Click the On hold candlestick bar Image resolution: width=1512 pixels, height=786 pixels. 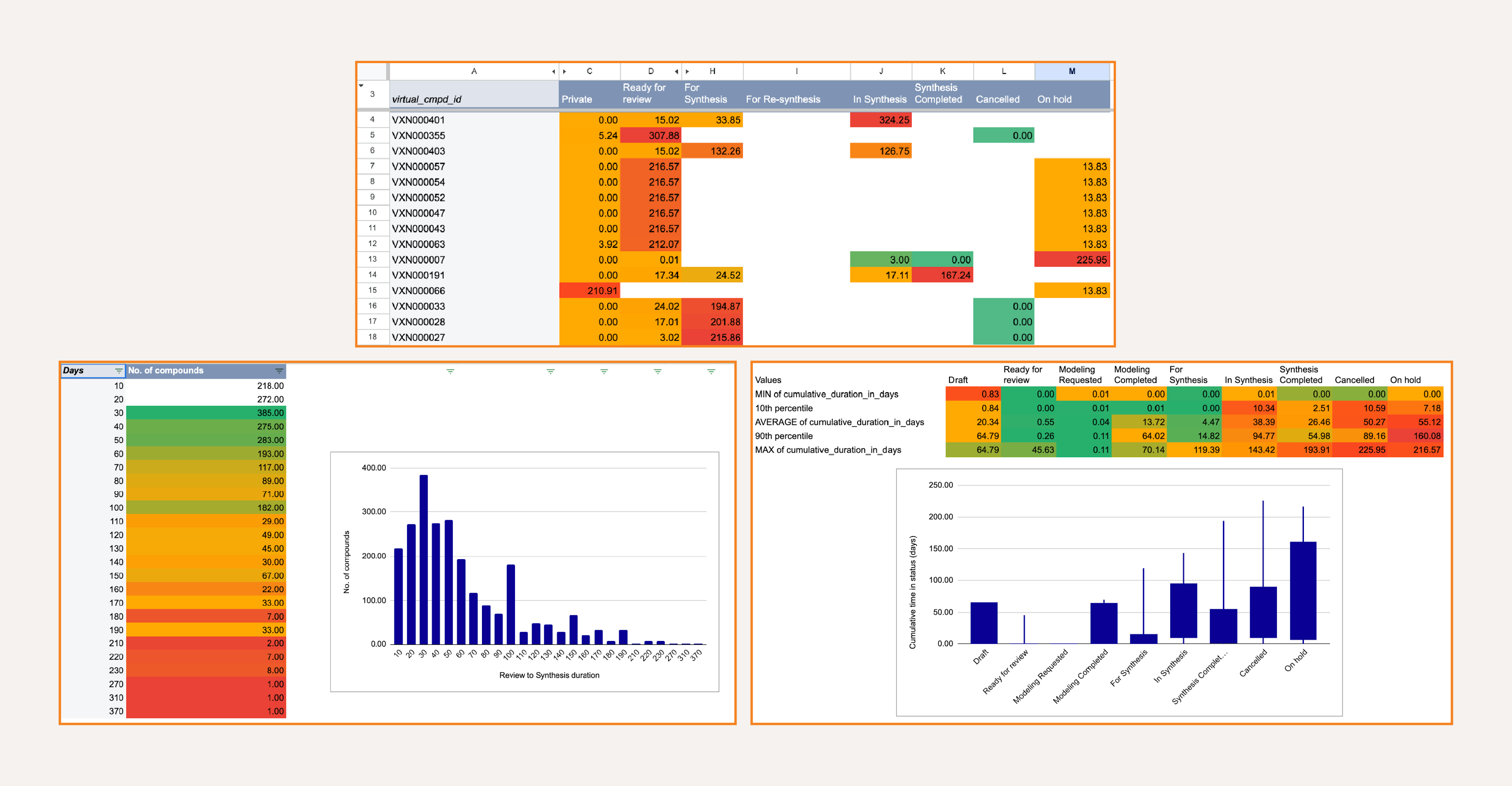pyautogui.click(x=1303, y=590)
